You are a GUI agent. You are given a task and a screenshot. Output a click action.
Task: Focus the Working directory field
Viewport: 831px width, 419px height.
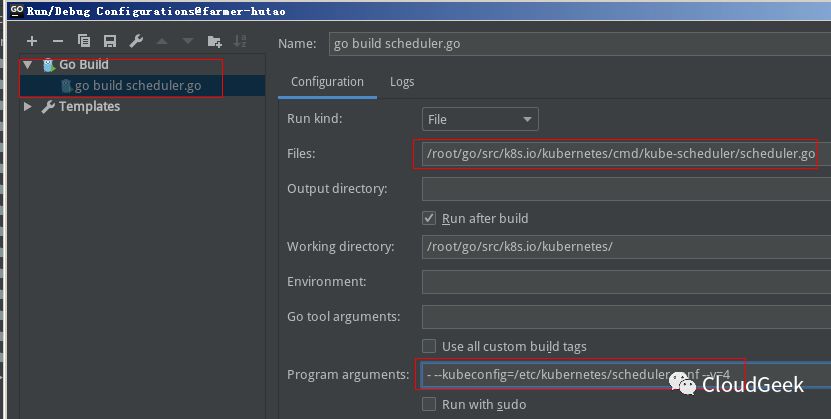[x=626, y=247]
